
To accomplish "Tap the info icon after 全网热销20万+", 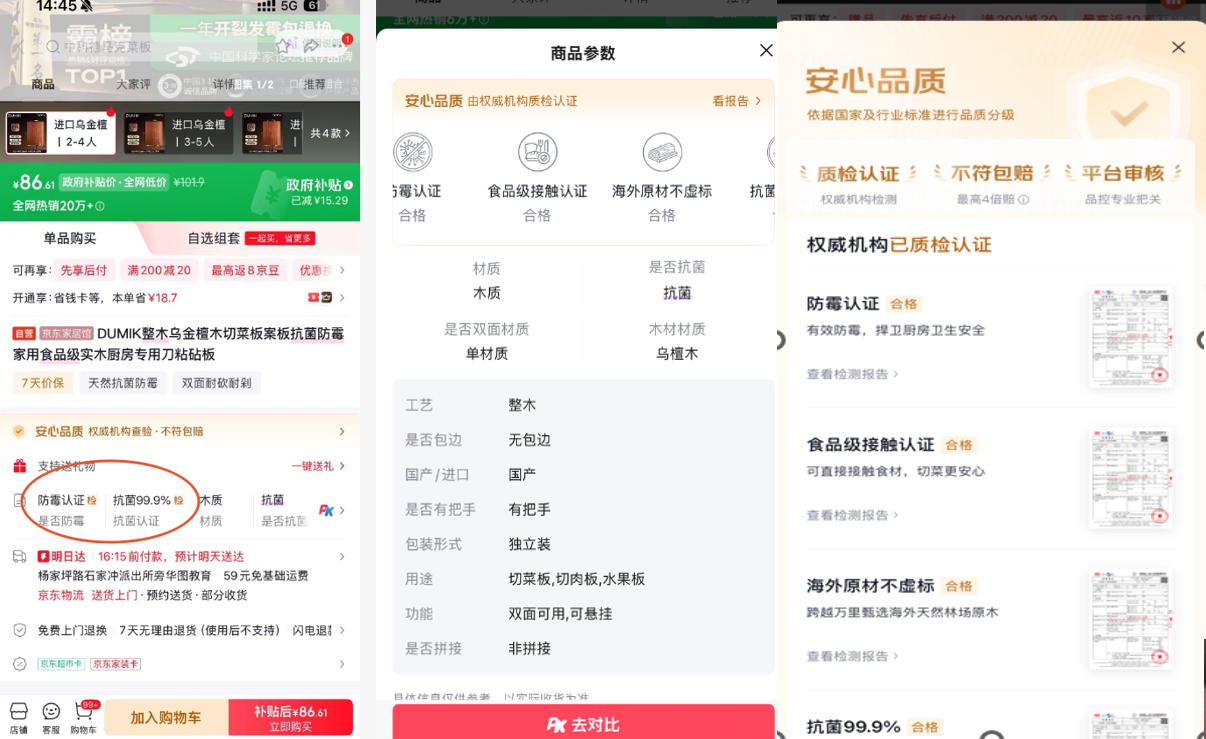I will tap(99, 206).
